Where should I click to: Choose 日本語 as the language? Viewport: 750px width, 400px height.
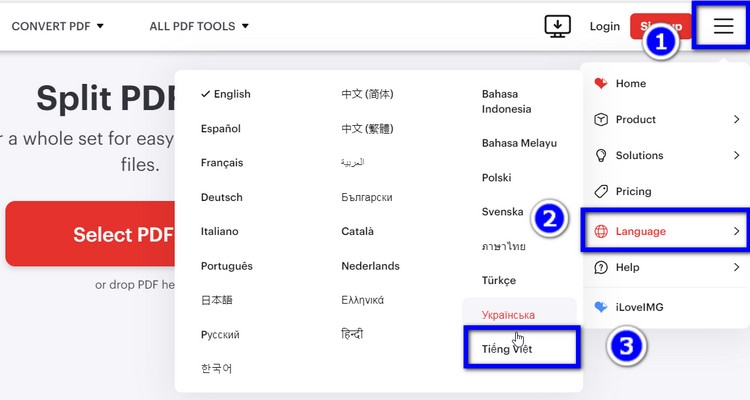217,300
